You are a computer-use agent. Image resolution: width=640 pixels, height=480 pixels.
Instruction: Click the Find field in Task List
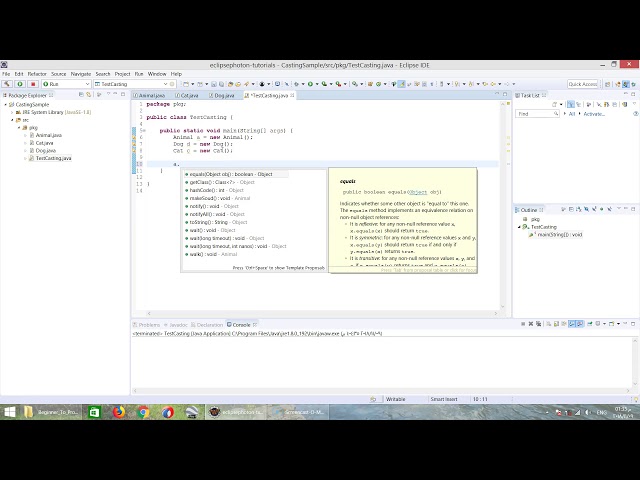(537, 114)
